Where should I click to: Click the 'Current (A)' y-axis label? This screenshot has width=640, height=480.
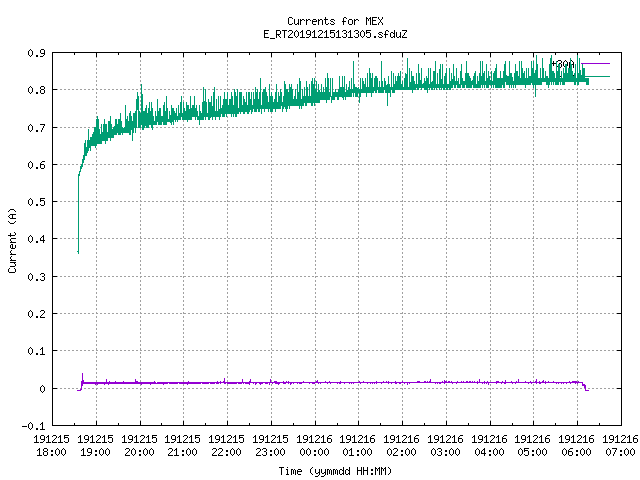pos(12,240)
